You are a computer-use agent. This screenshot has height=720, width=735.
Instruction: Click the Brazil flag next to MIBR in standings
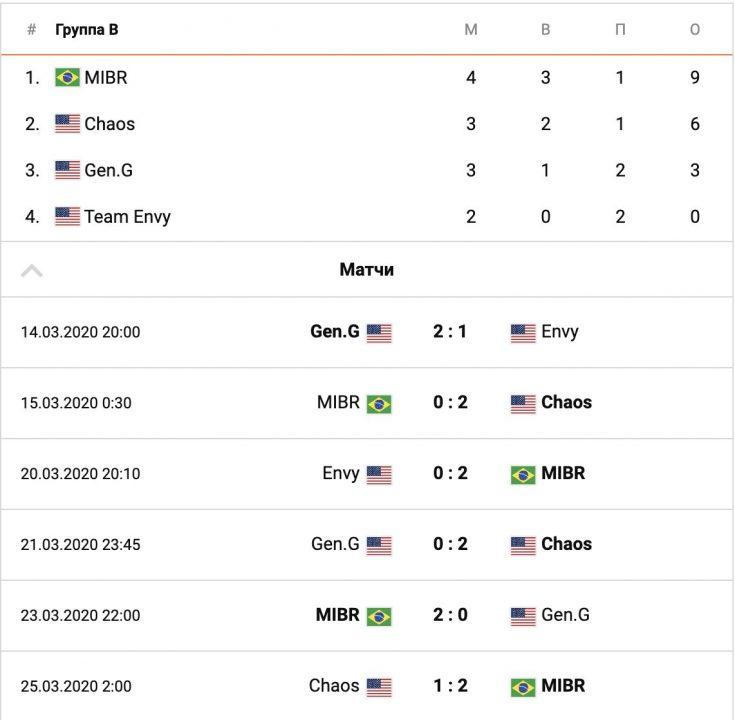point(67,78)
